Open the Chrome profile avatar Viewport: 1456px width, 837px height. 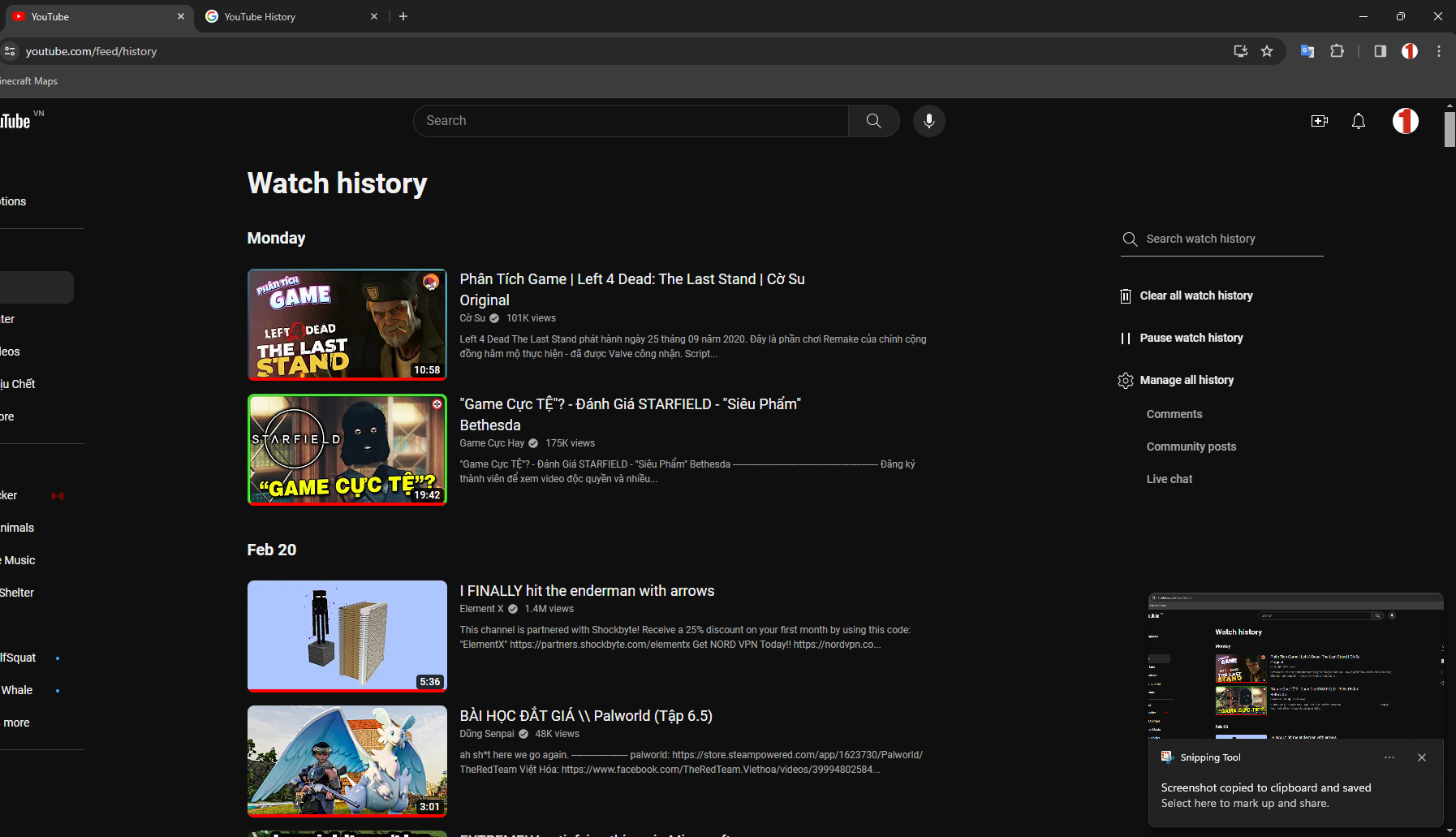(x=1410, y=51)
